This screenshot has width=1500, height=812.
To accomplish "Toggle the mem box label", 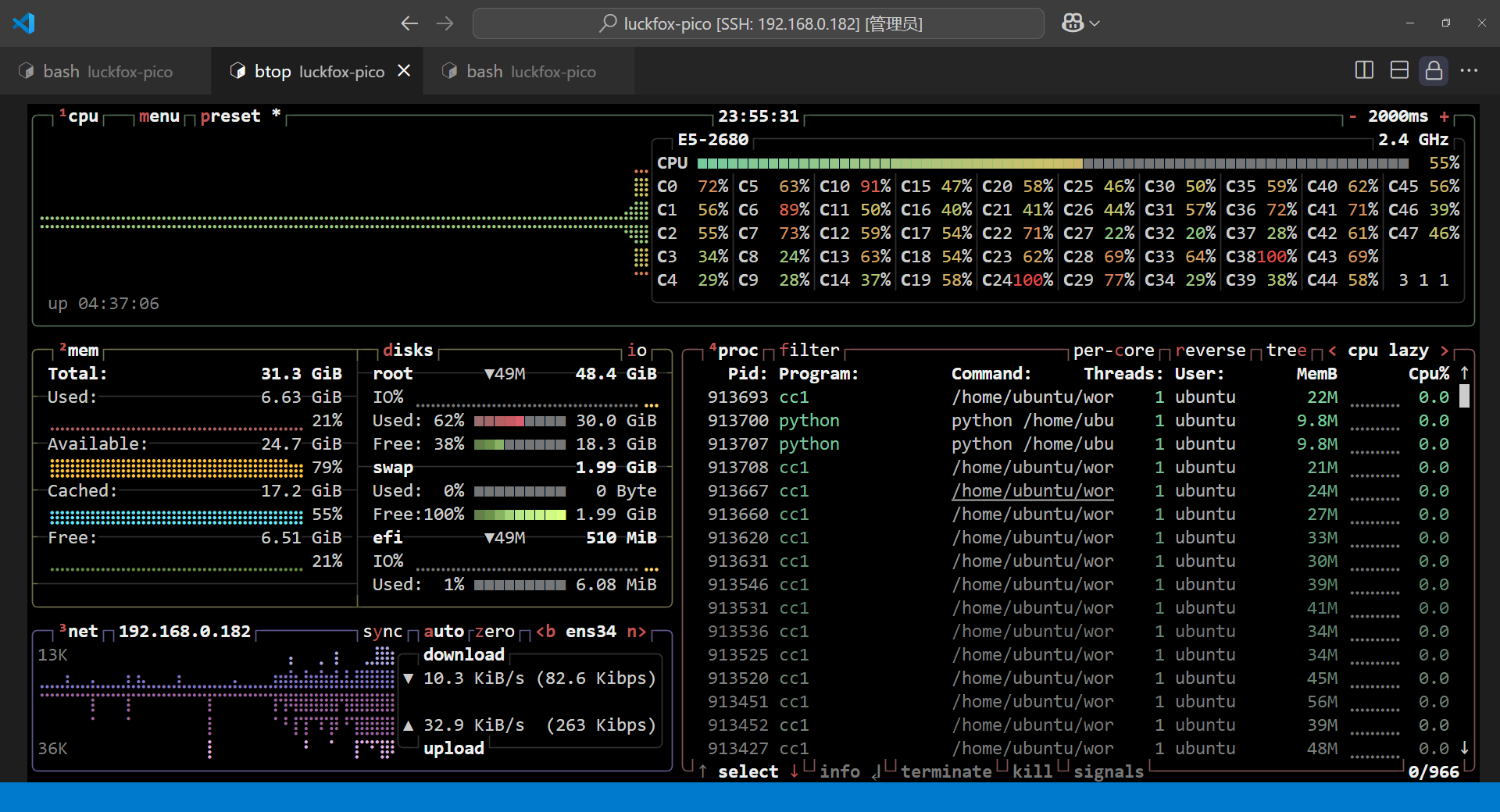I will click(79, 351).
